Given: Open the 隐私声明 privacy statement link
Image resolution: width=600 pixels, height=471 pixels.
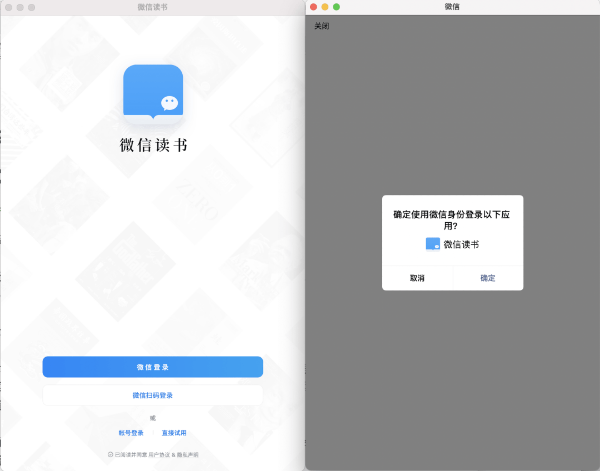Looking at the screenshot, I should click(188, 455).
